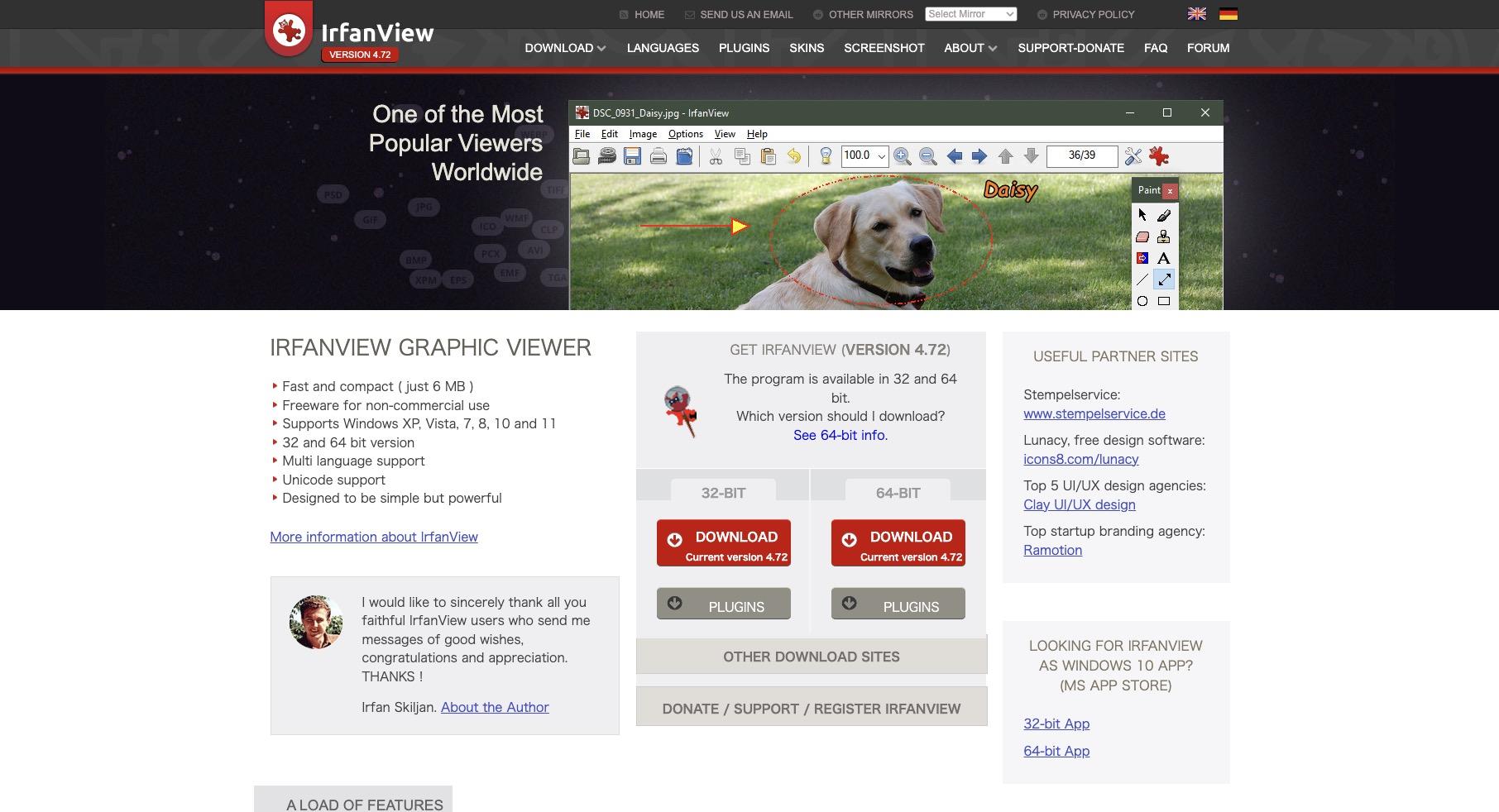Click the Save floppy disk toolbar icon

pyautogui.click(x=632, y=156)
